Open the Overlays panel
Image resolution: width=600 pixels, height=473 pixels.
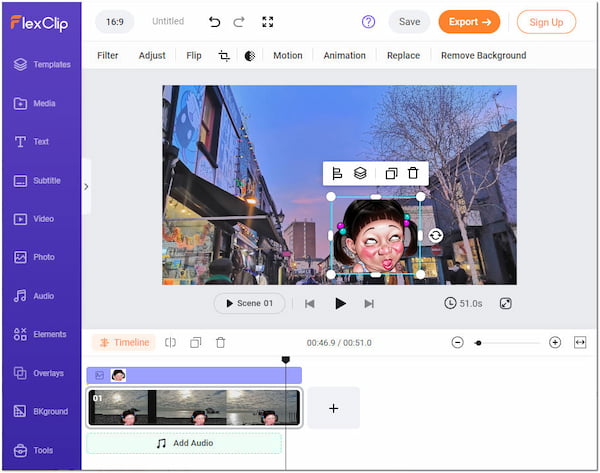pyautogui.click(x=39, y=373)
